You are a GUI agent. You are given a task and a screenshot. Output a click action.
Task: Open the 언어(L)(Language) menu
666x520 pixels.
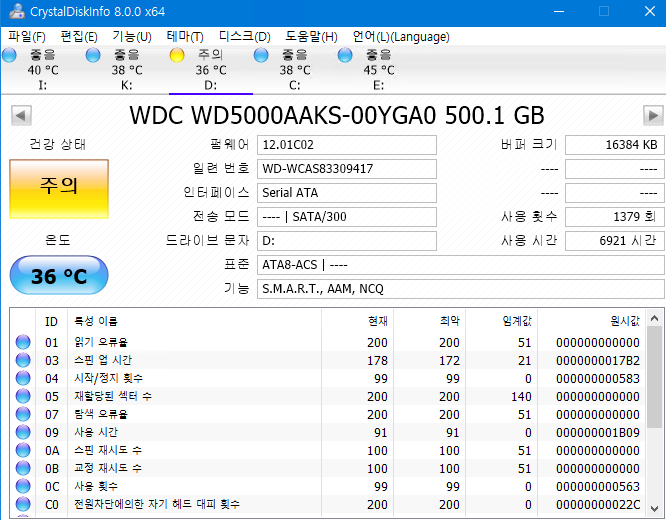[x=401, y=37]
